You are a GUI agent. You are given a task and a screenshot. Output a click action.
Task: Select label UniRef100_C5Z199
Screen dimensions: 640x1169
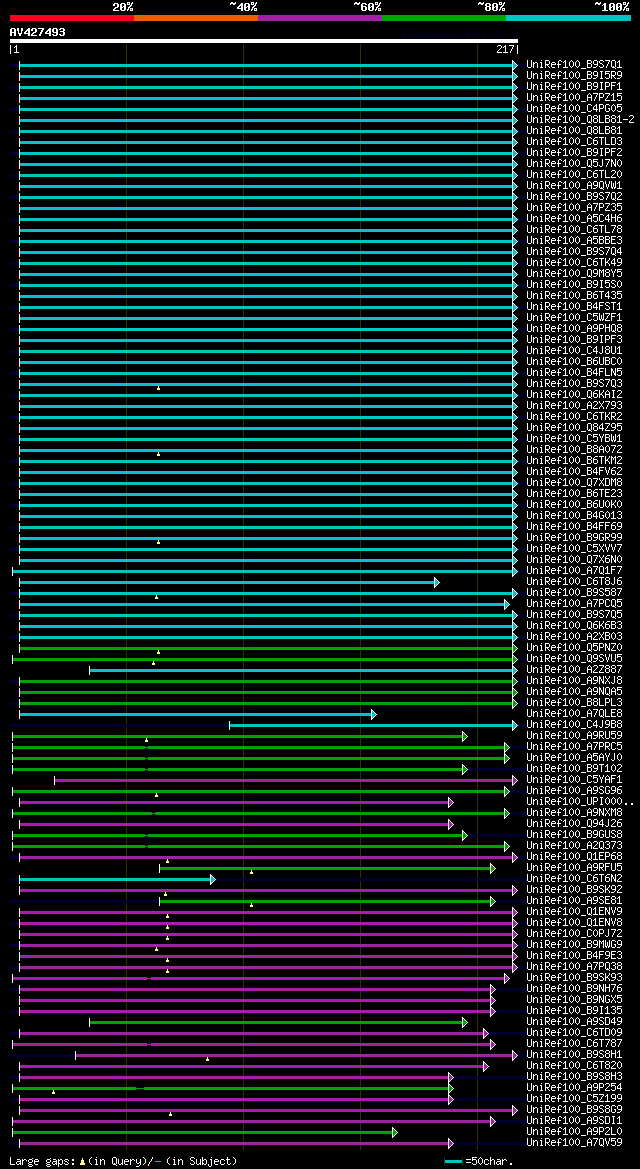coord(574,1098)
